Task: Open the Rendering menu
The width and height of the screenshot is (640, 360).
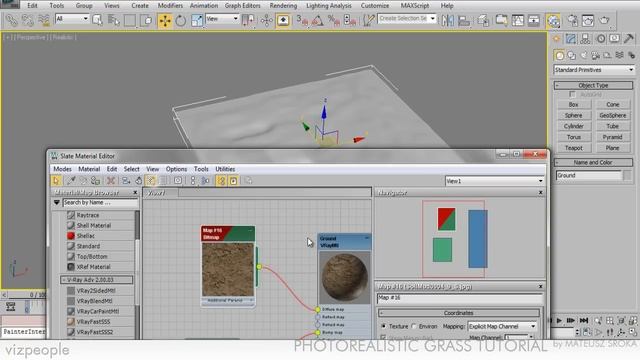Action: (x=283, y=6)
